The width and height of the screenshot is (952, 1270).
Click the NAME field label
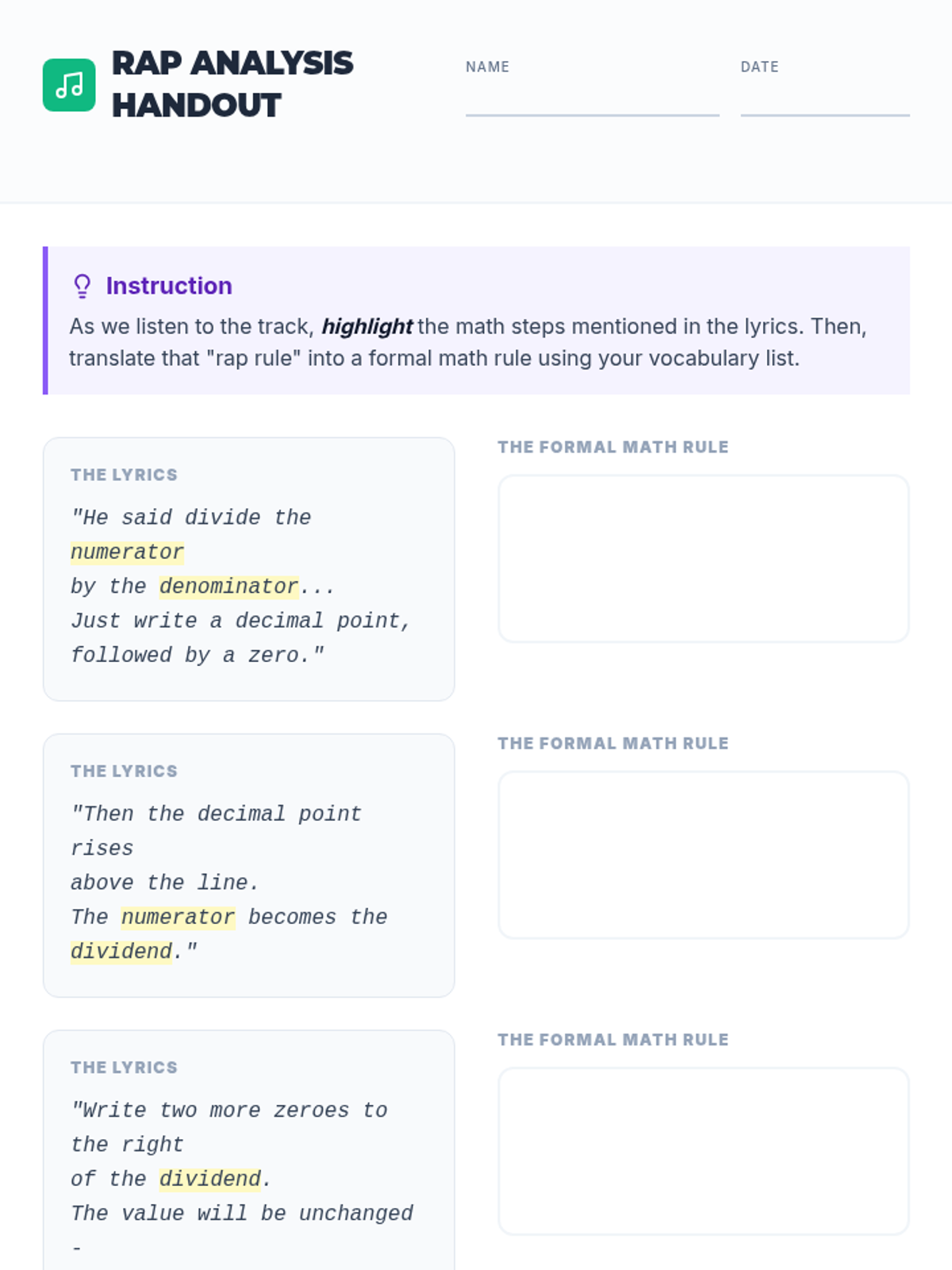488,67
